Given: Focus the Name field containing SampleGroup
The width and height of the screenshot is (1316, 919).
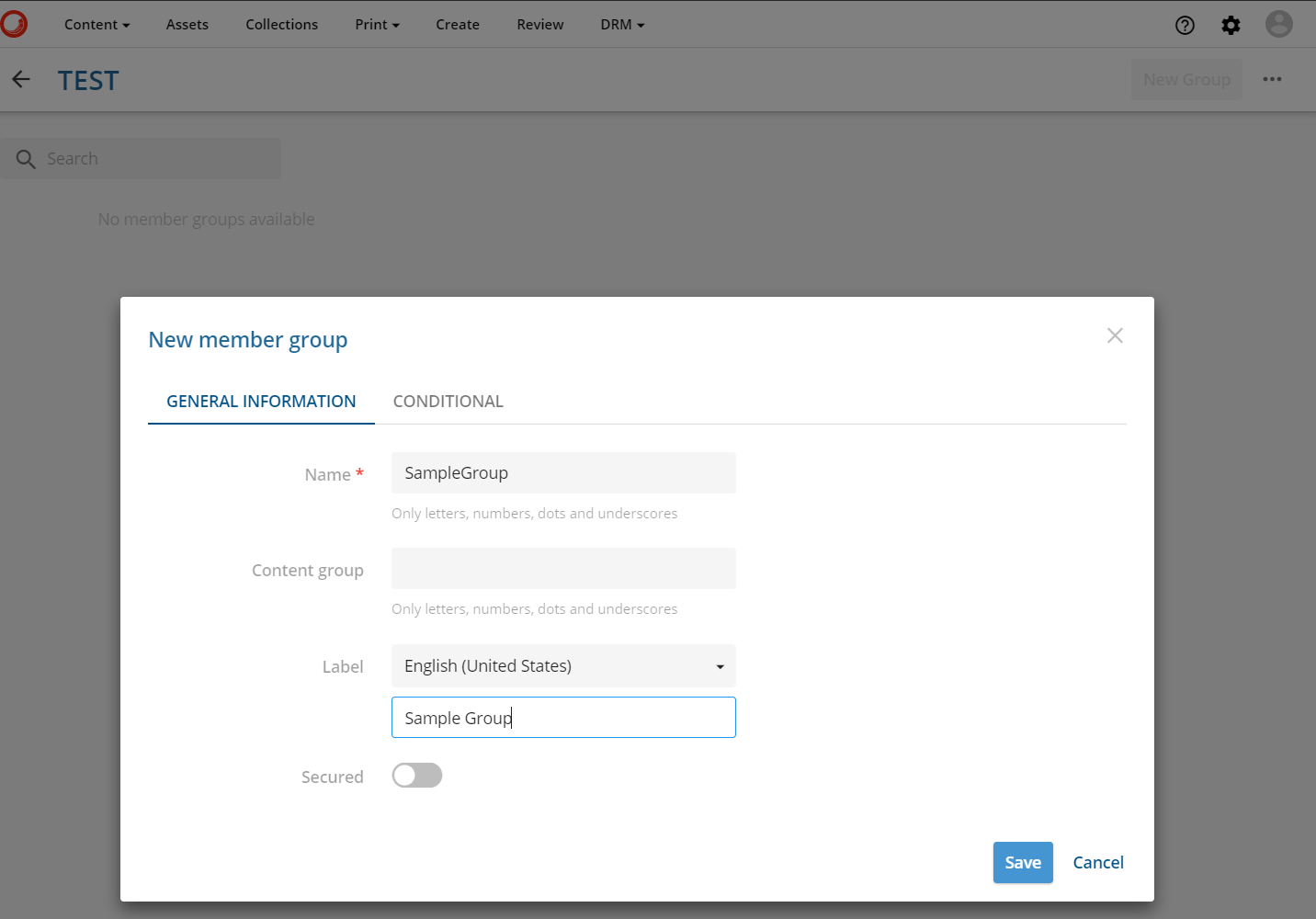Looking at the screenshot, I should [563, 472].
